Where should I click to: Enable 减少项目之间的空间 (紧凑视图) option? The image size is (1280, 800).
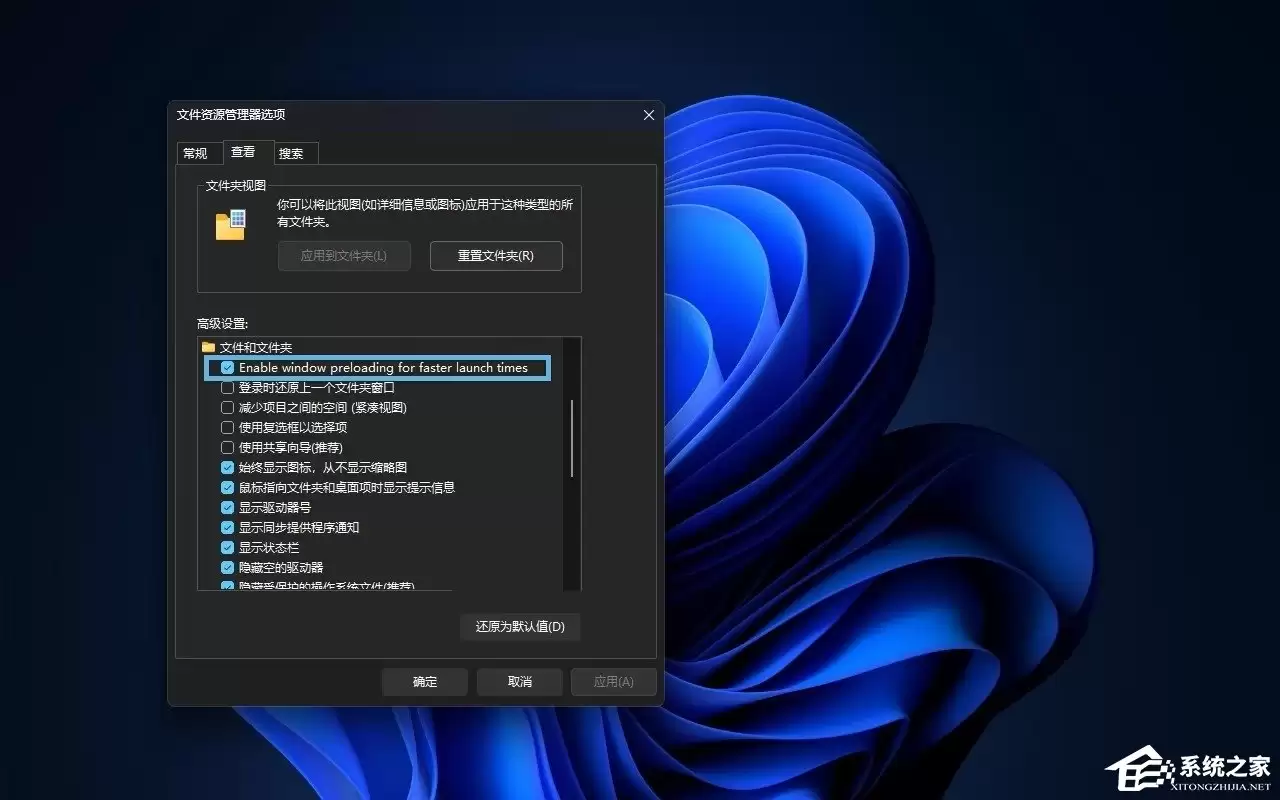[x=227, y=407]
